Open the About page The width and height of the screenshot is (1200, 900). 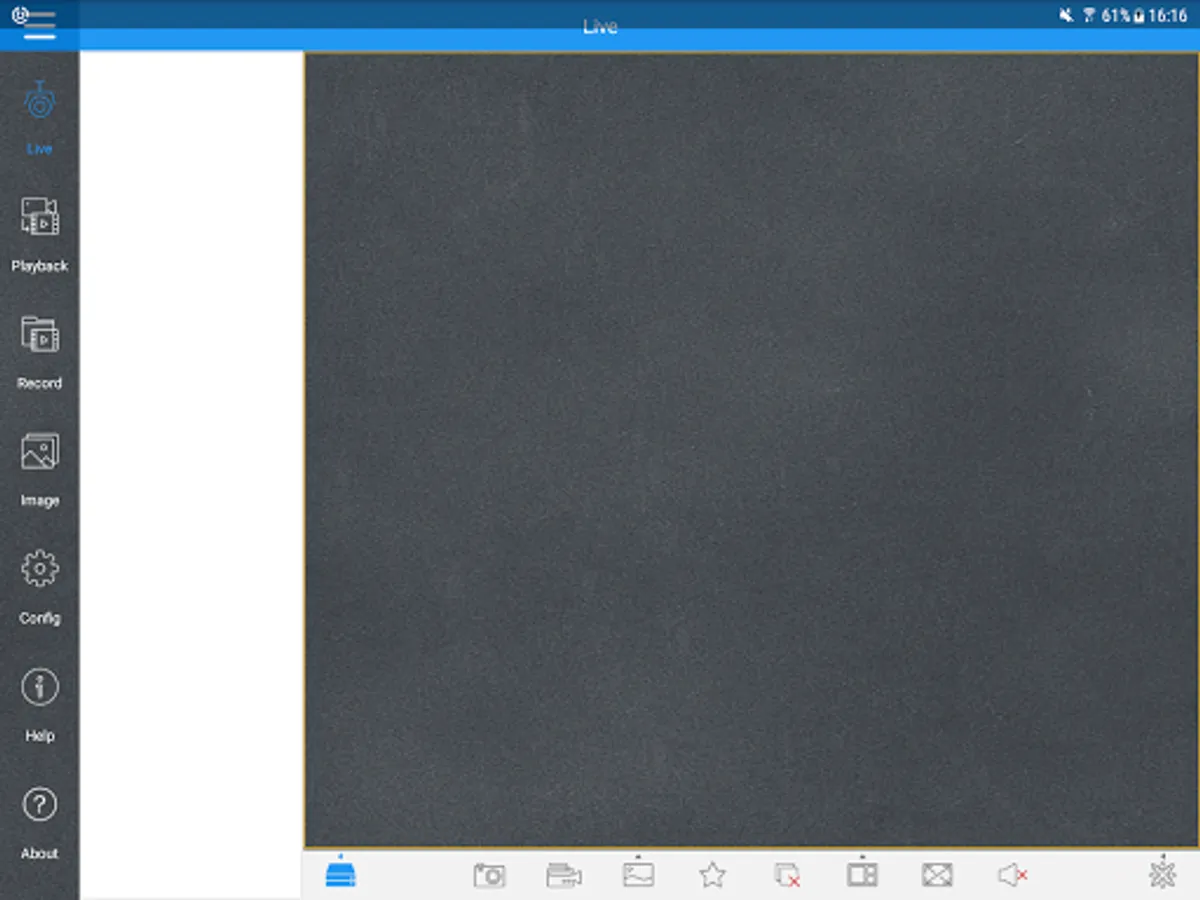[40, 822]
